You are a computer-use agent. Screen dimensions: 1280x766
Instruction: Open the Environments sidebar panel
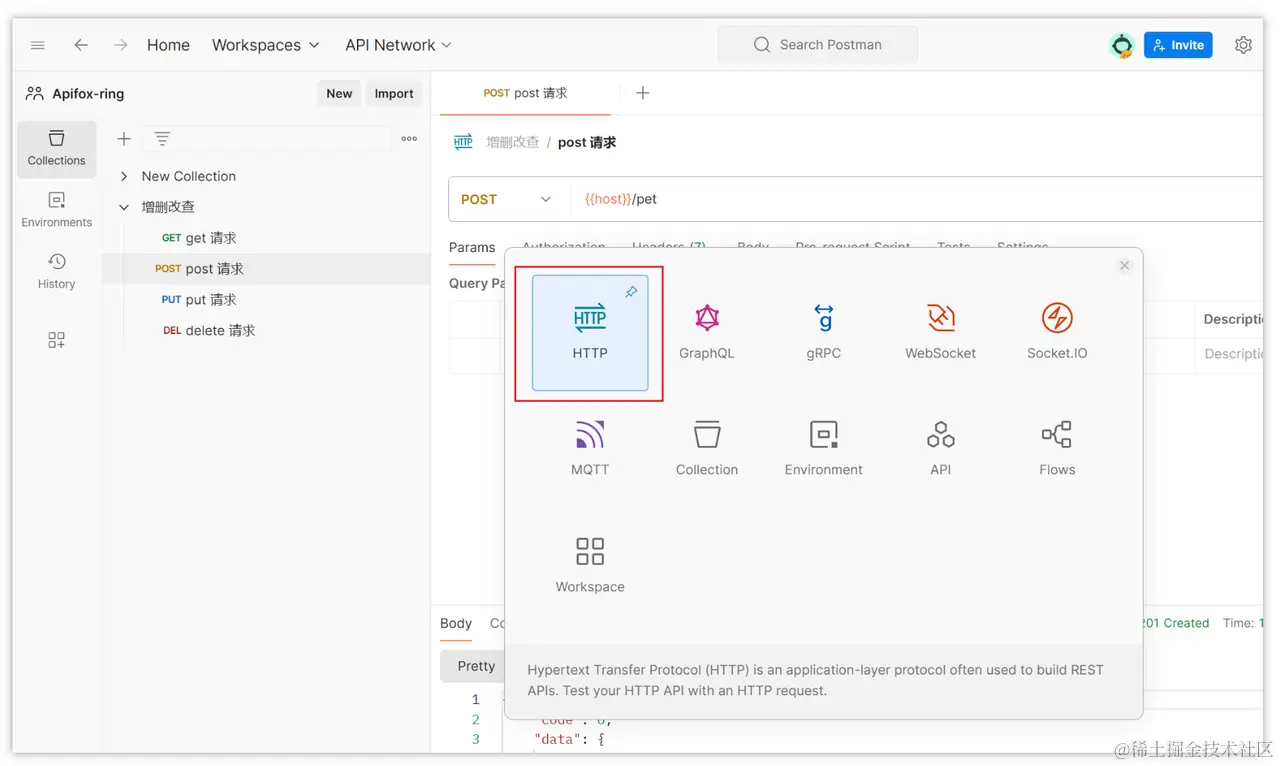click(57, 211)
